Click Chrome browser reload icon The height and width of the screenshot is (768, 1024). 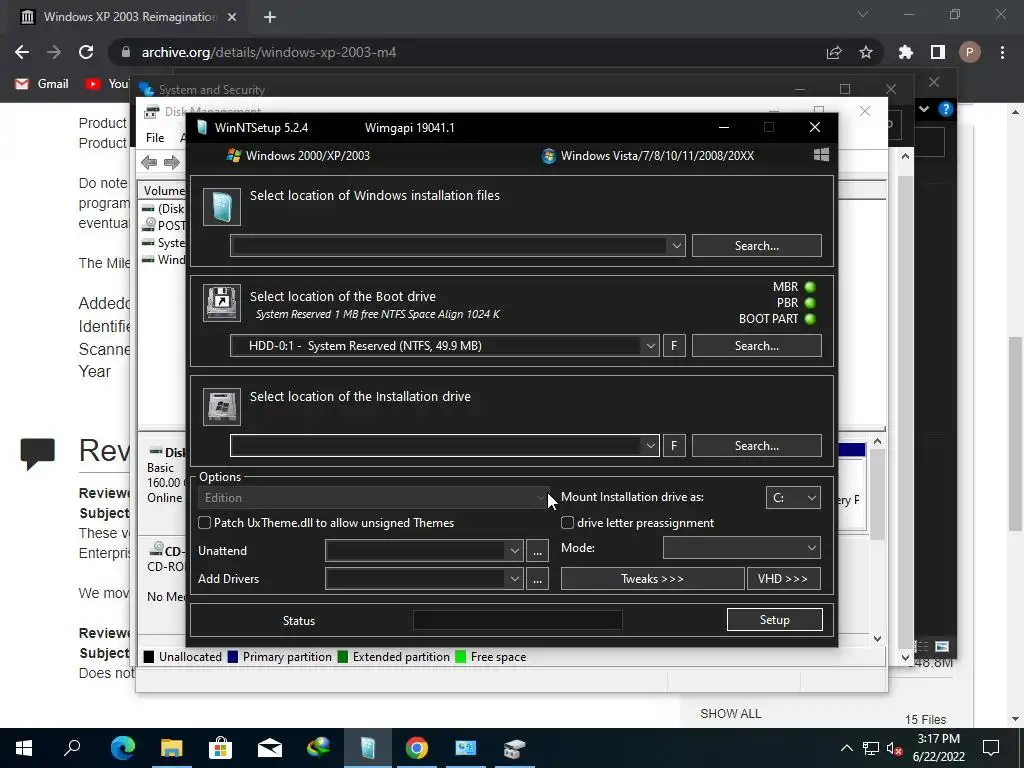(x=86, y=52)
